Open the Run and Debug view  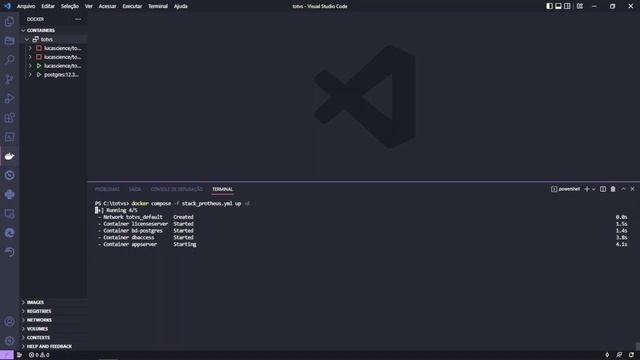point(9,98)
